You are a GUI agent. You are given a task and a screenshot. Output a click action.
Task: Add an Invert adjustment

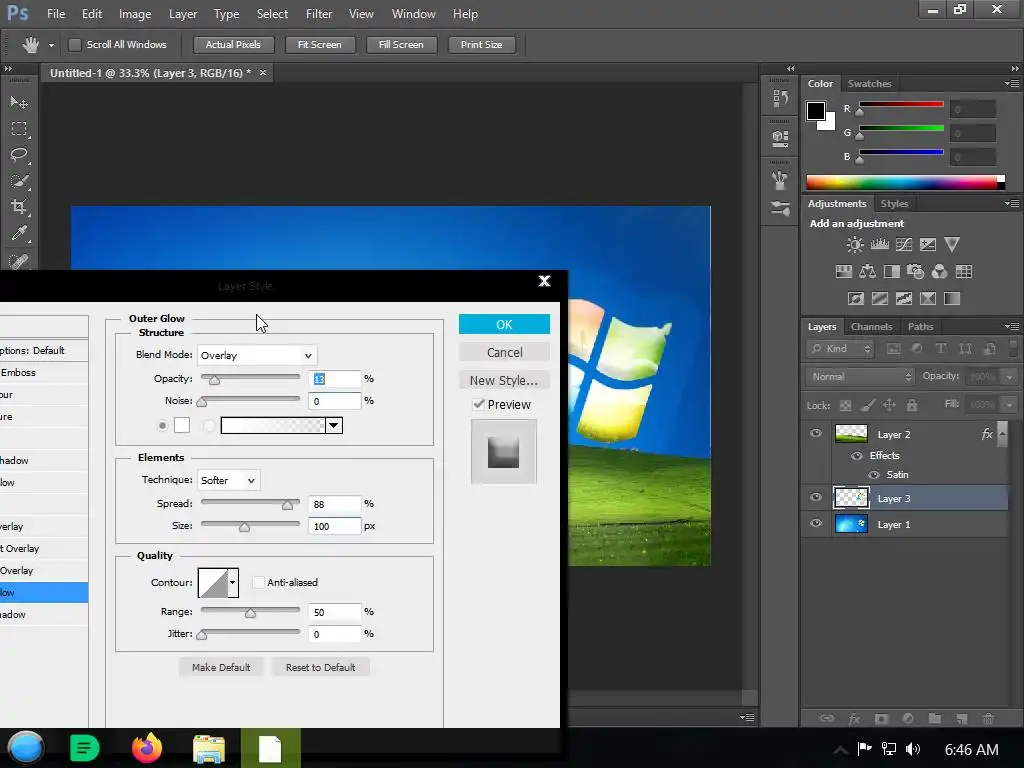point(856,299)
